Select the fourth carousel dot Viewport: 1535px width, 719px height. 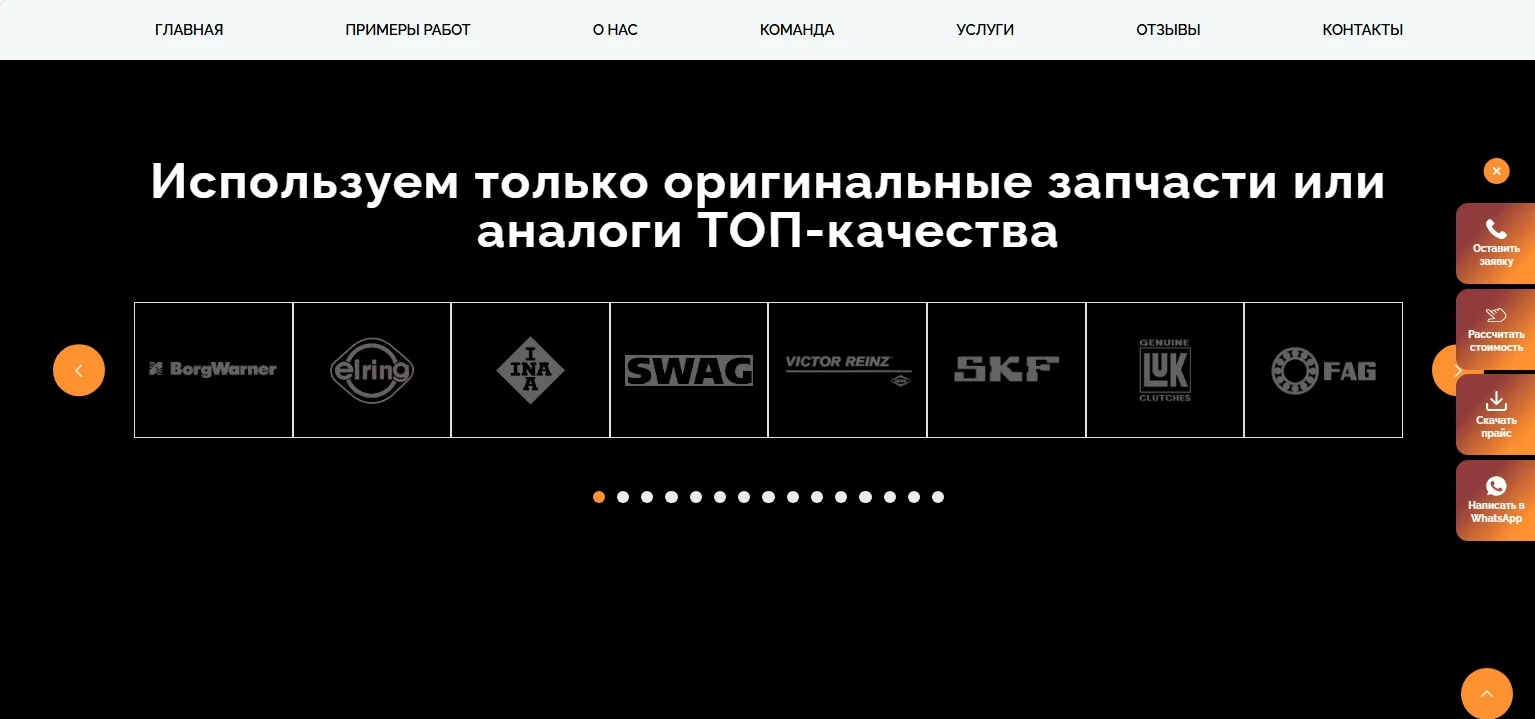pyautogui.click(x=672, y=497)
